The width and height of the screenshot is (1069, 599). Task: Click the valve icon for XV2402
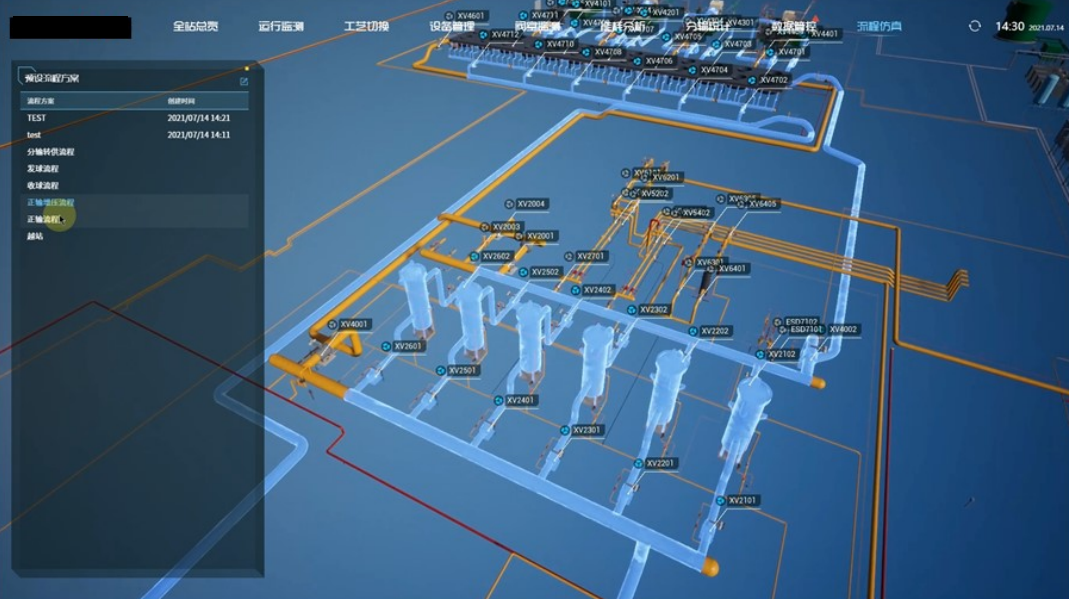coord(576,290)
